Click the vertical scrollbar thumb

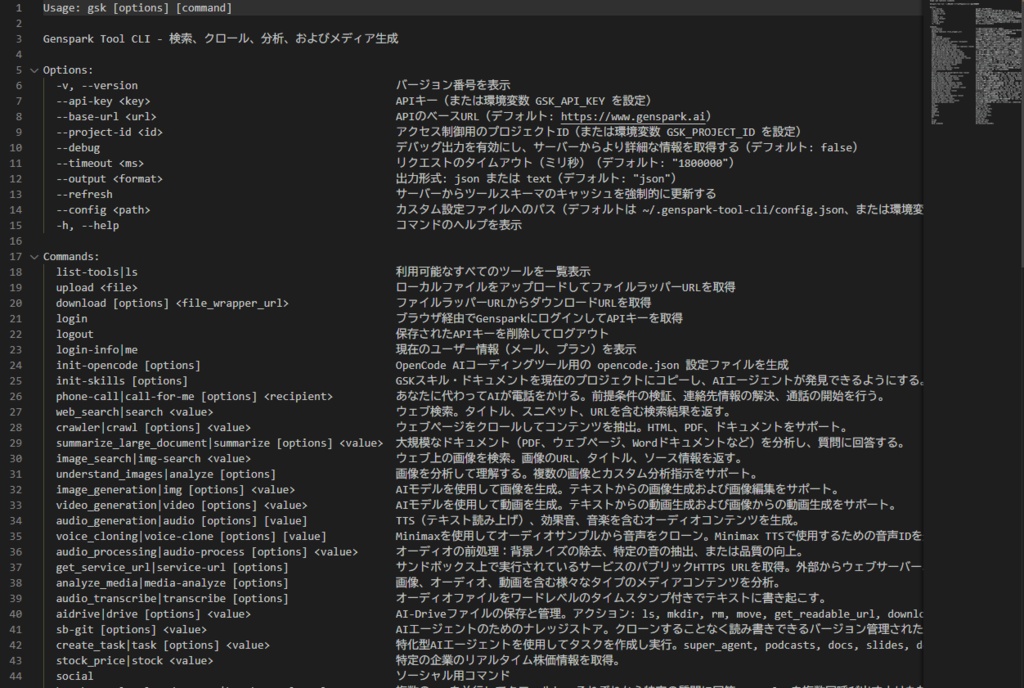(1021, 134)
